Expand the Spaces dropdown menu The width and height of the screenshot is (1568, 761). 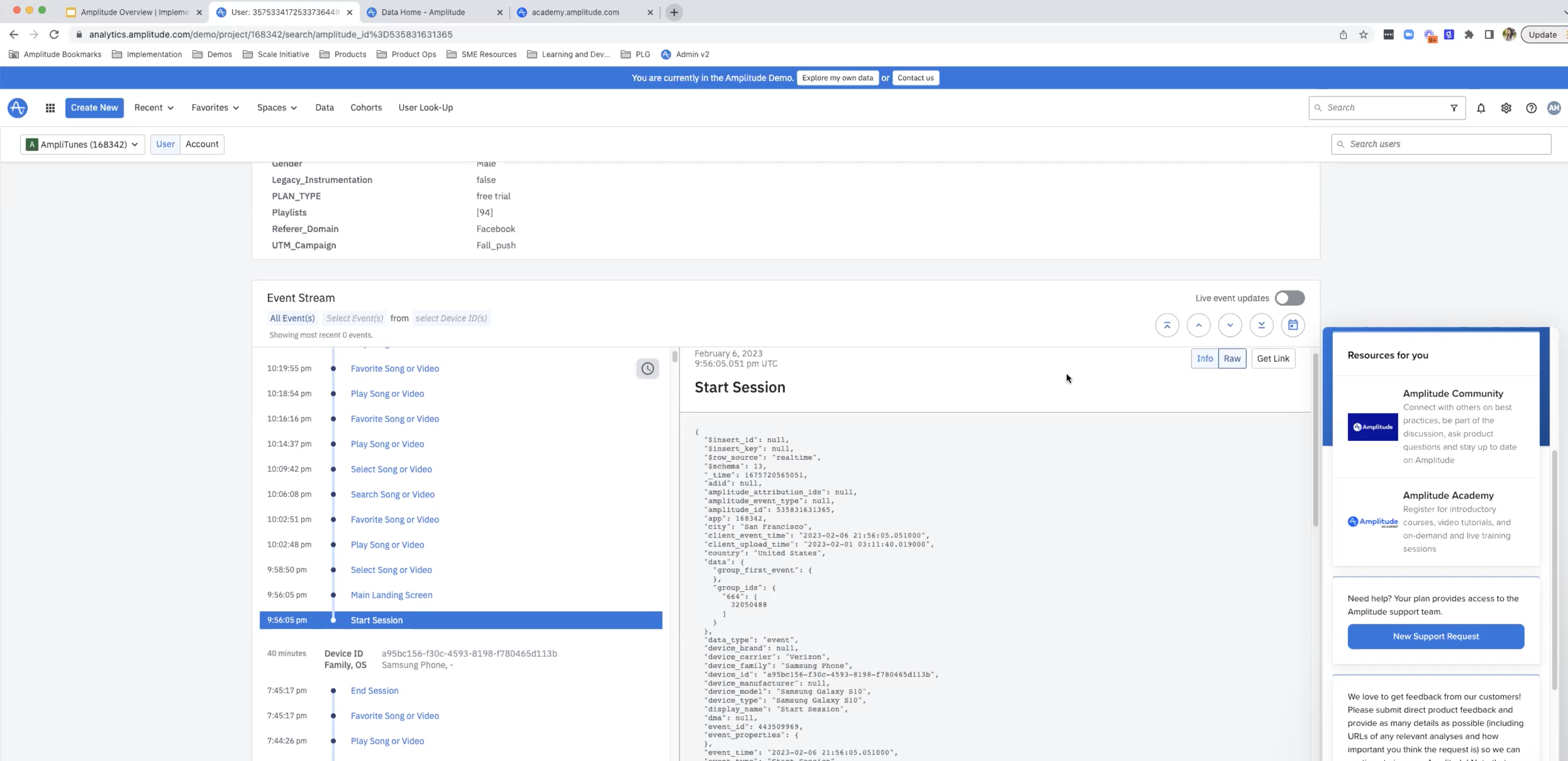point(276,108)
